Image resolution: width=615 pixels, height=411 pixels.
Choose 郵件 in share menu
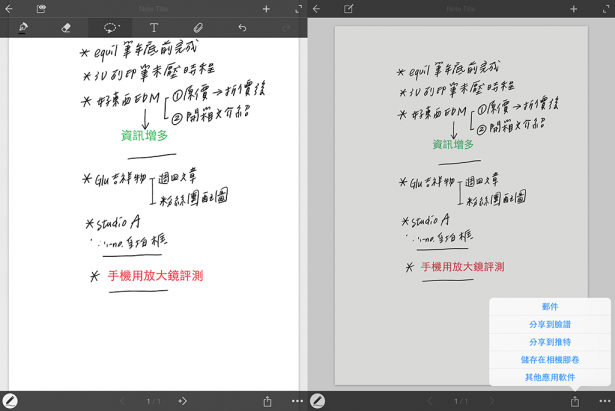coord(550,307)
